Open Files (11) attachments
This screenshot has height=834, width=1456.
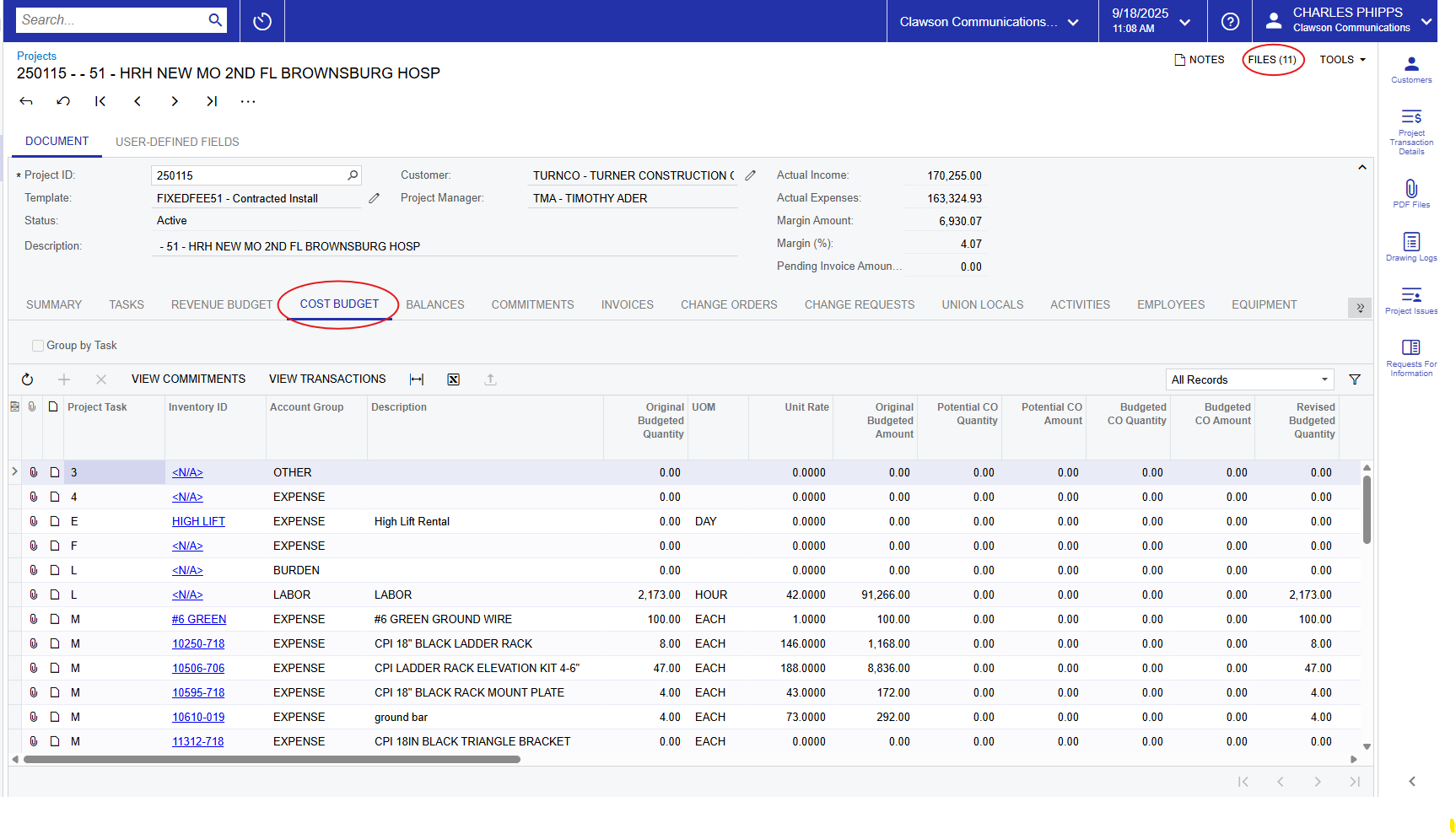[1272, 60]
